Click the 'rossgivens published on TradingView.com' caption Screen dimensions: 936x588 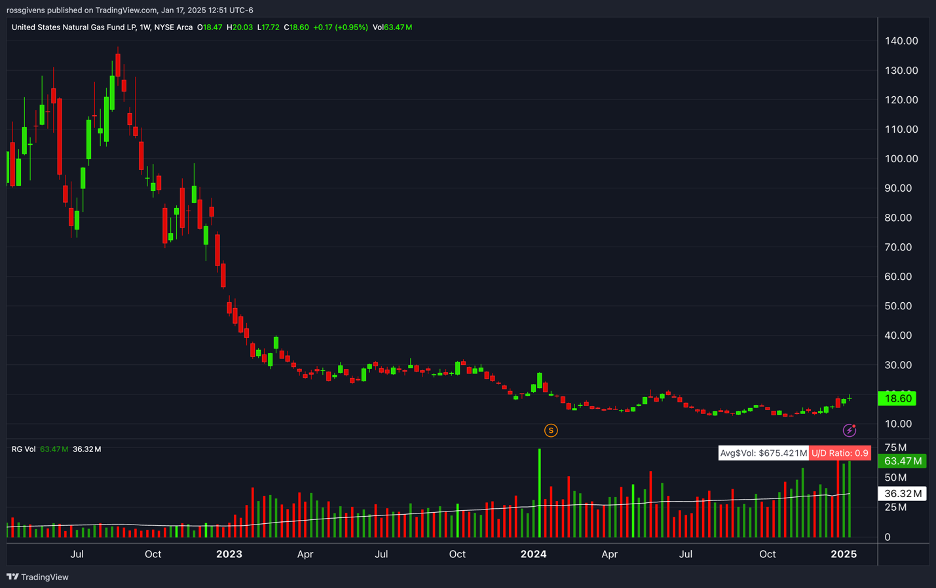coord(82,10)
